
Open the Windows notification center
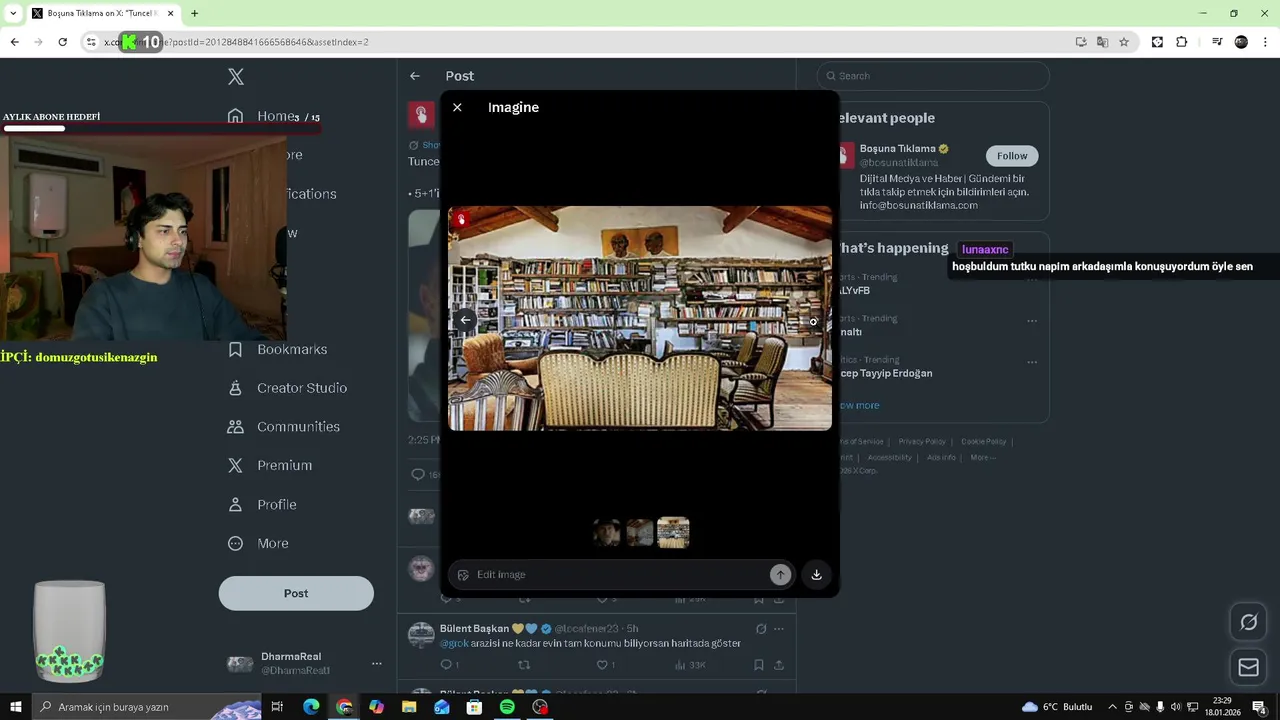1260,707
